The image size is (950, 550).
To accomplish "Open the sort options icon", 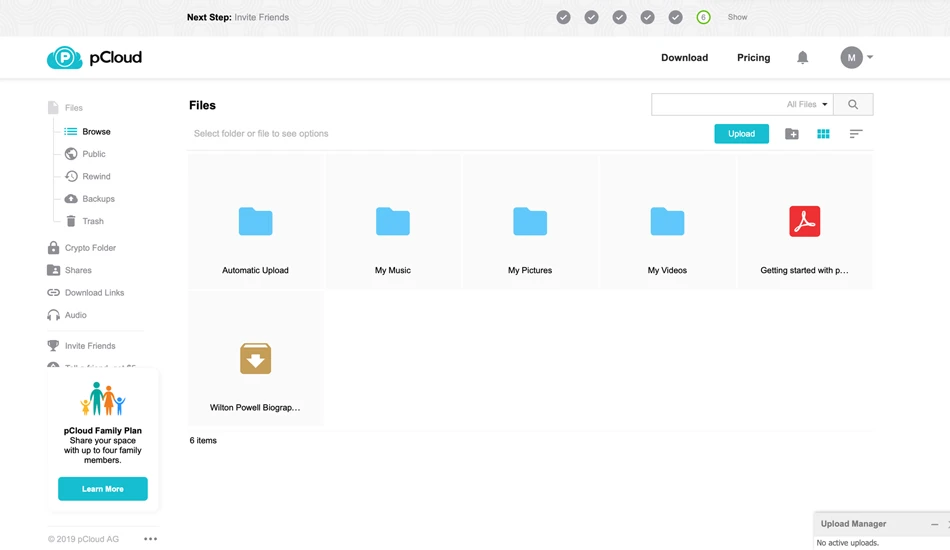I will point(855,134).
